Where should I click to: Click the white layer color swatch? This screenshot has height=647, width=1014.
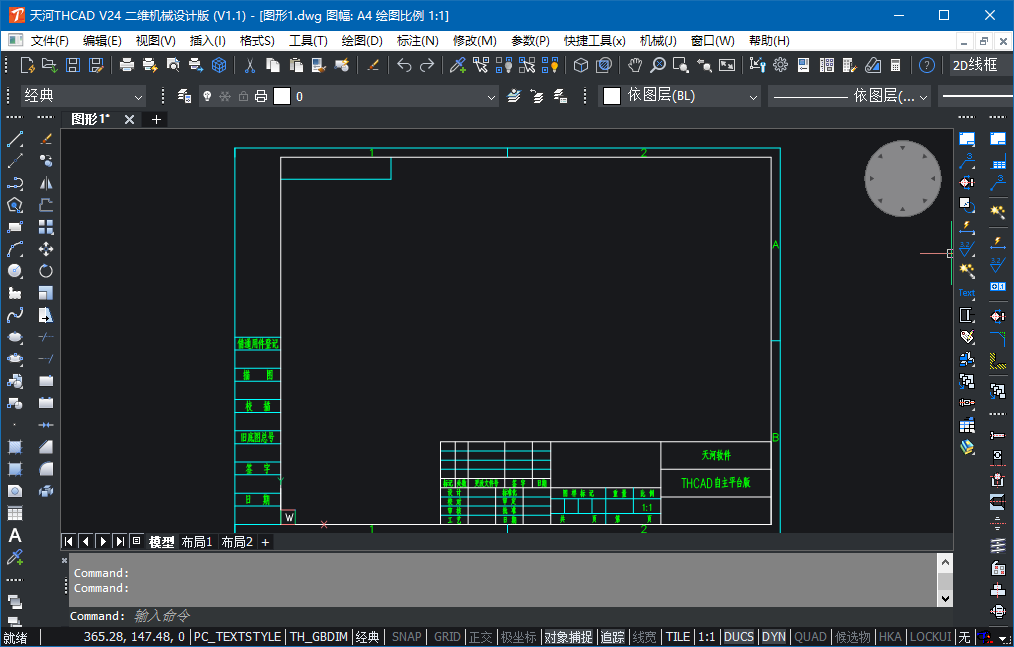(x=282, y=96)
